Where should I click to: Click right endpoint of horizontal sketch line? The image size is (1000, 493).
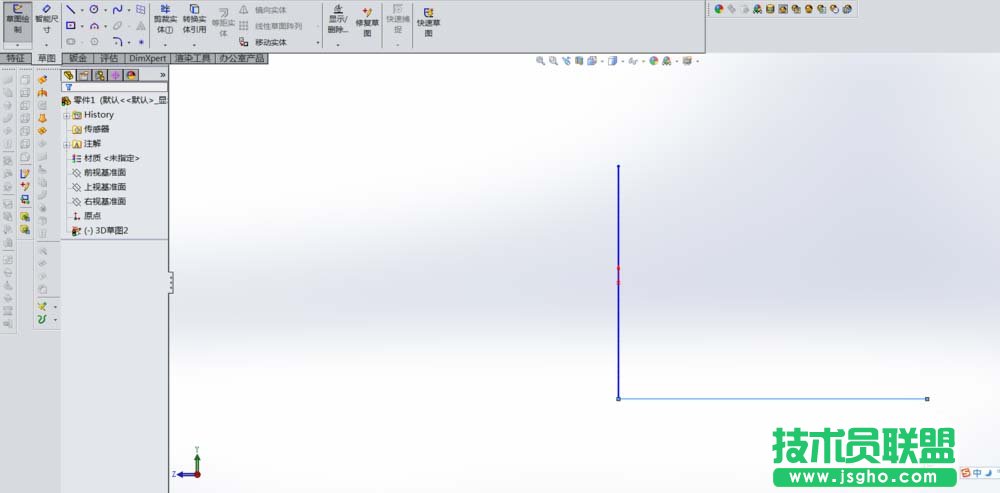927,399
